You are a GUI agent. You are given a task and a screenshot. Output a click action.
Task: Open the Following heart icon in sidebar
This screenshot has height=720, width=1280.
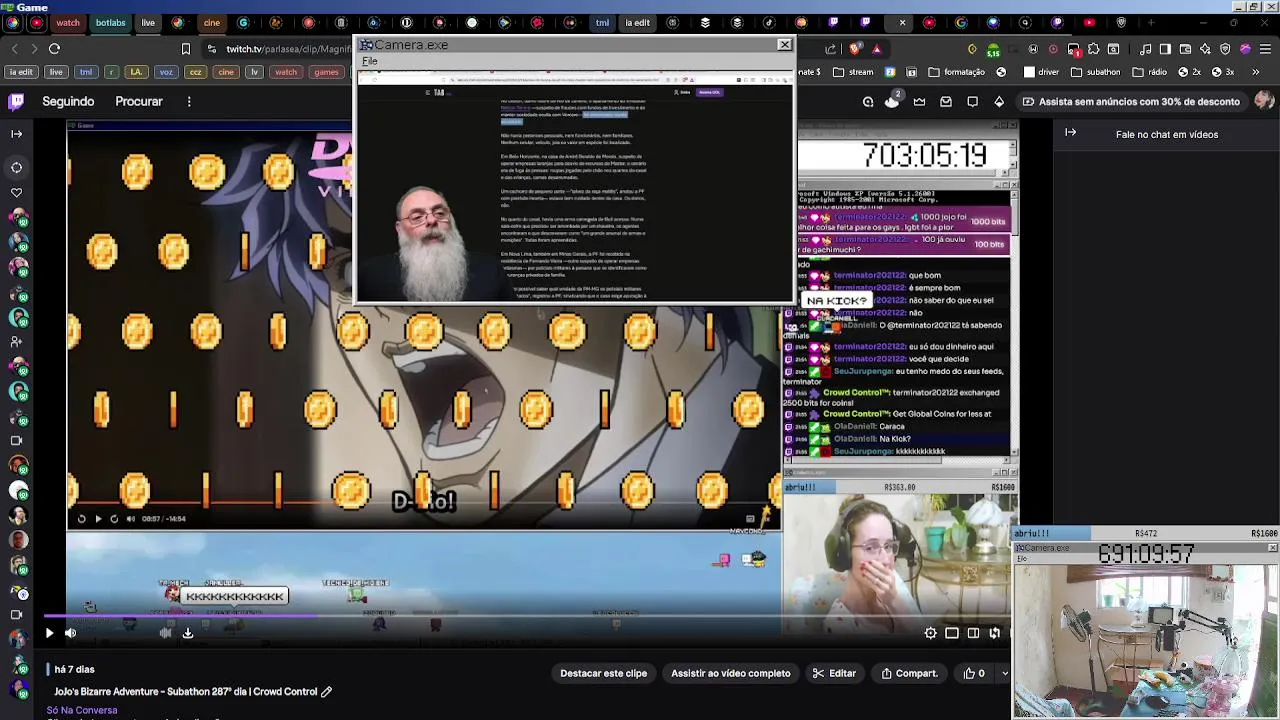[16, 192]
